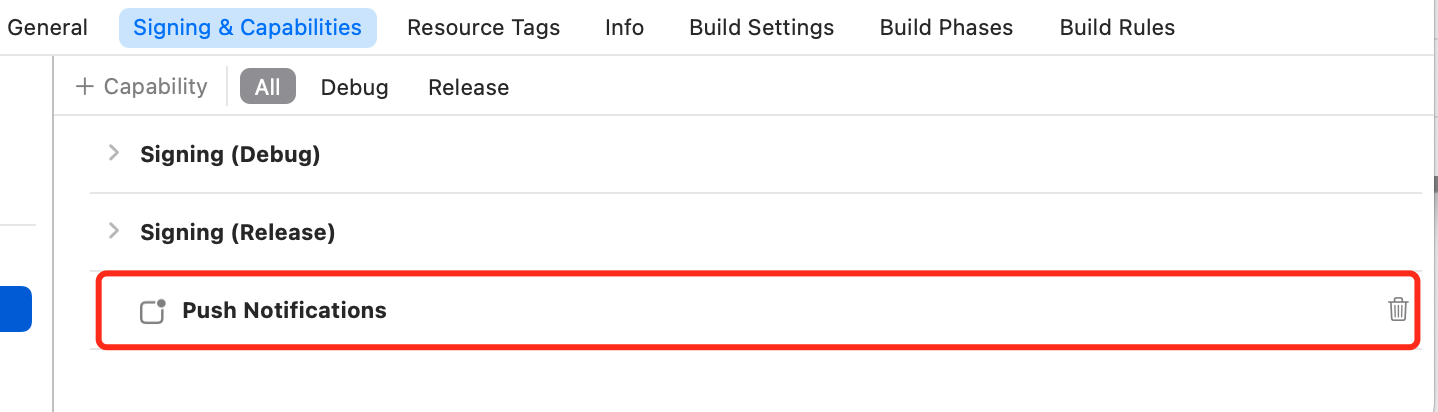Image resolution: width=1438 pixels, height=412 pixels.
Task: Expand the Signing (Debug) section chevron
Action: click(x=114, y=153)
